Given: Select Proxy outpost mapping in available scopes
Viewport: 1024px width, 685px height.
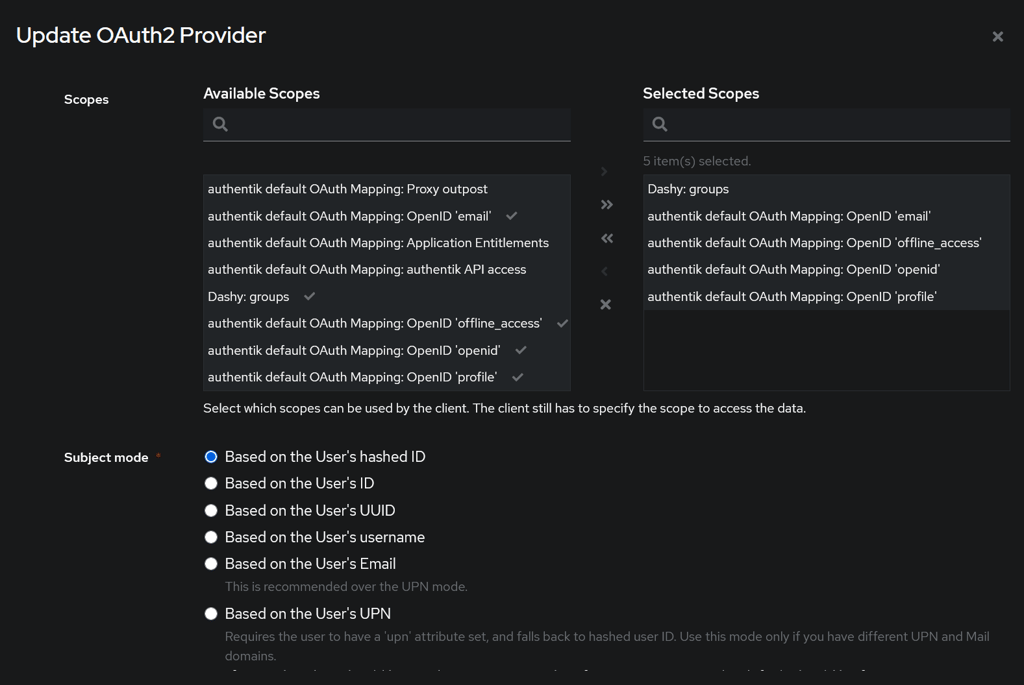Looking at the screenshot, I should (x=387, y=189).
